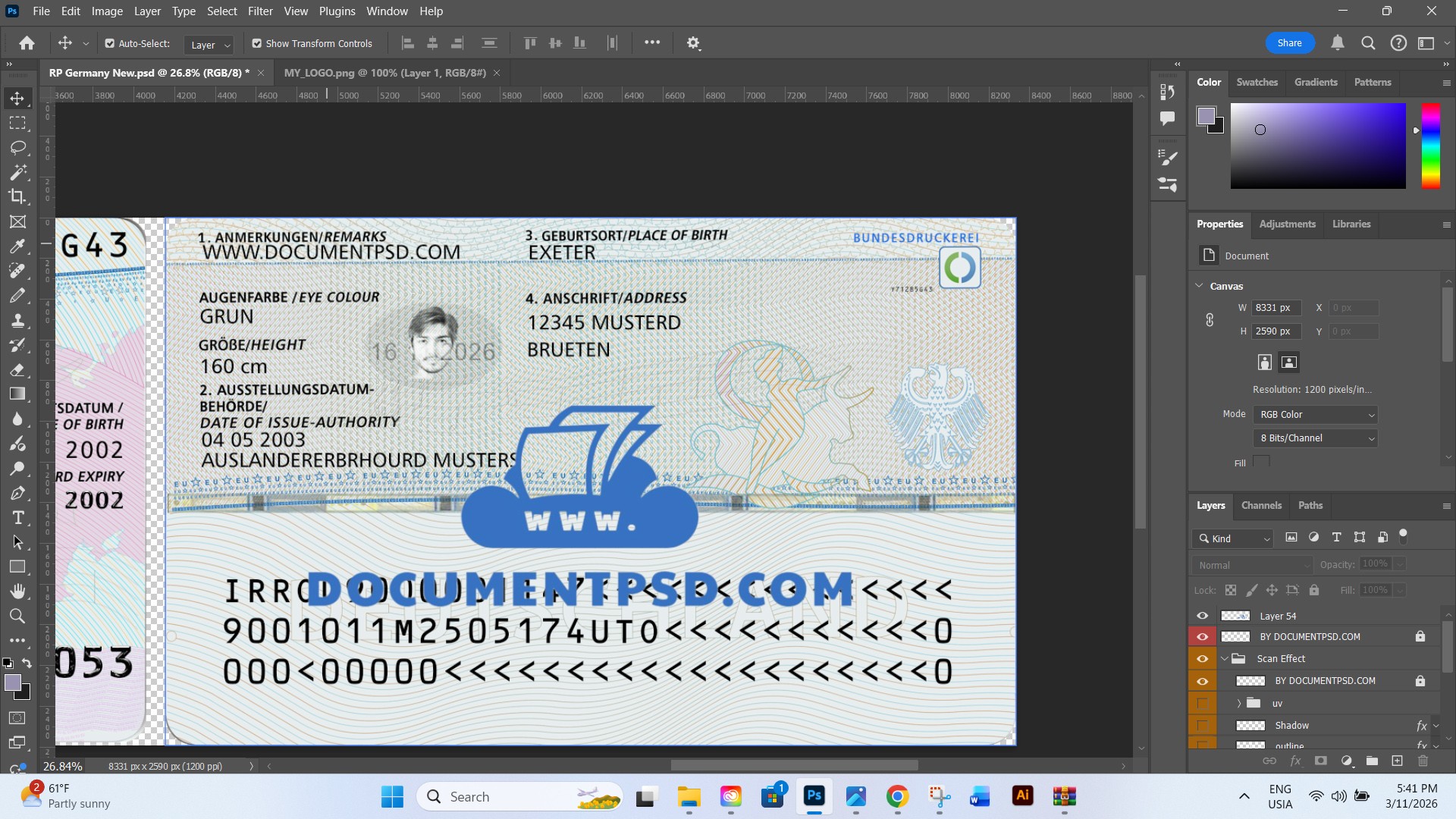This screenshot has height=819, width=1456.
Task: Create a new layer icon
Action: 1397,761
